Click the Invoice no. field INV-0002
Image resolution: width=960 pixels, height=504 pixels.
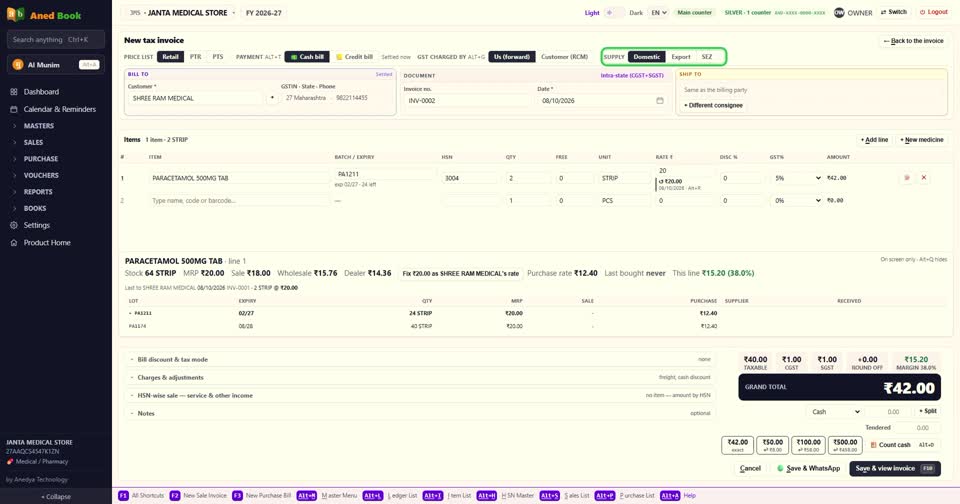(467, 100)
